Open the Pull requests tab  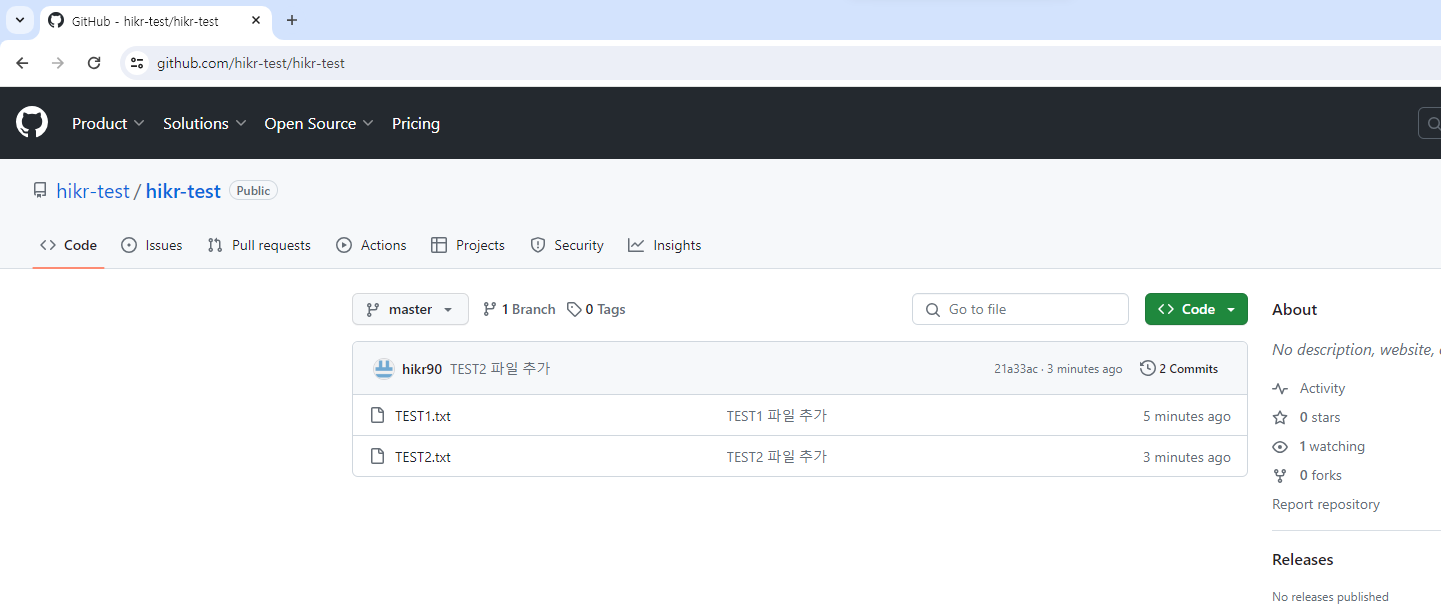pos(259,245)
